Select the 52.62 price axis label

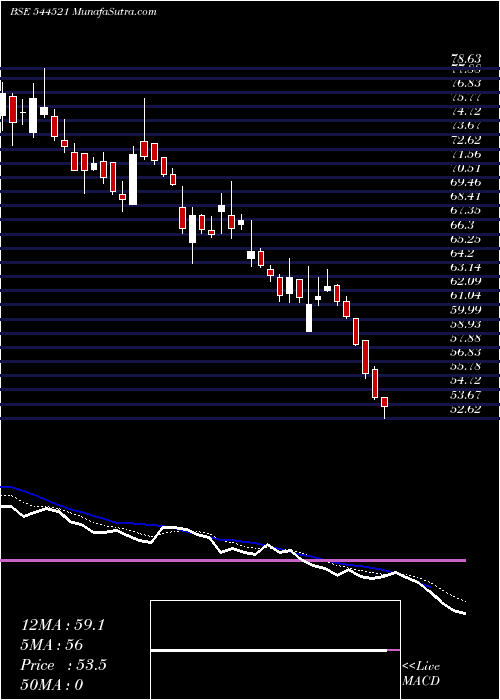[466, 408]
